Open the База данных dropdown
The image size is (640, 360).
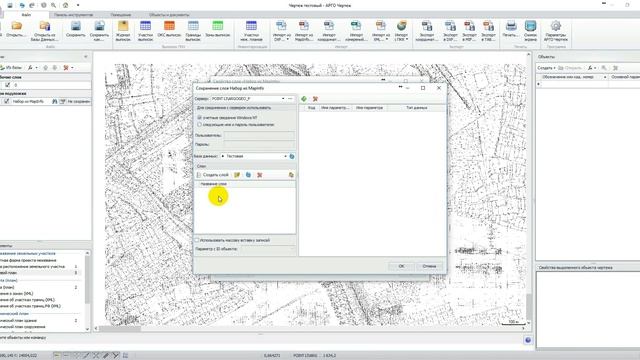point(285,156)
